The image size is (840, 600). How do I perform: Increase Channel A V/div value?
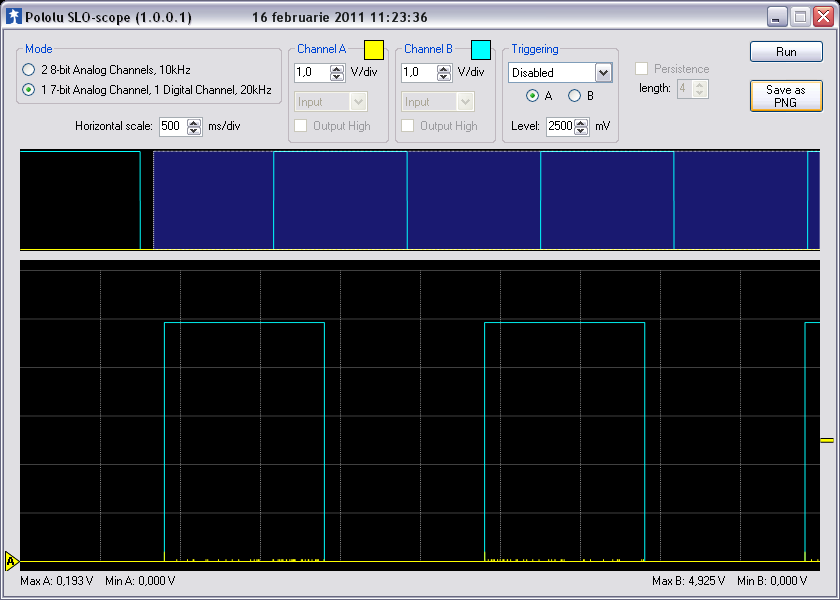click(337, 68)
